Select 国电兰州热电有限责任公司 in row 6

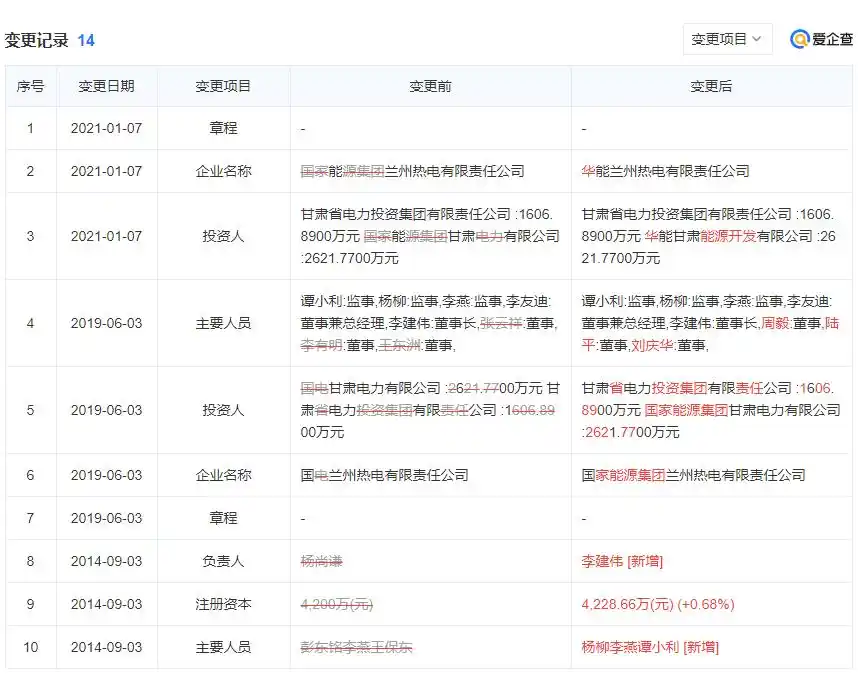[x=384, y=475]
